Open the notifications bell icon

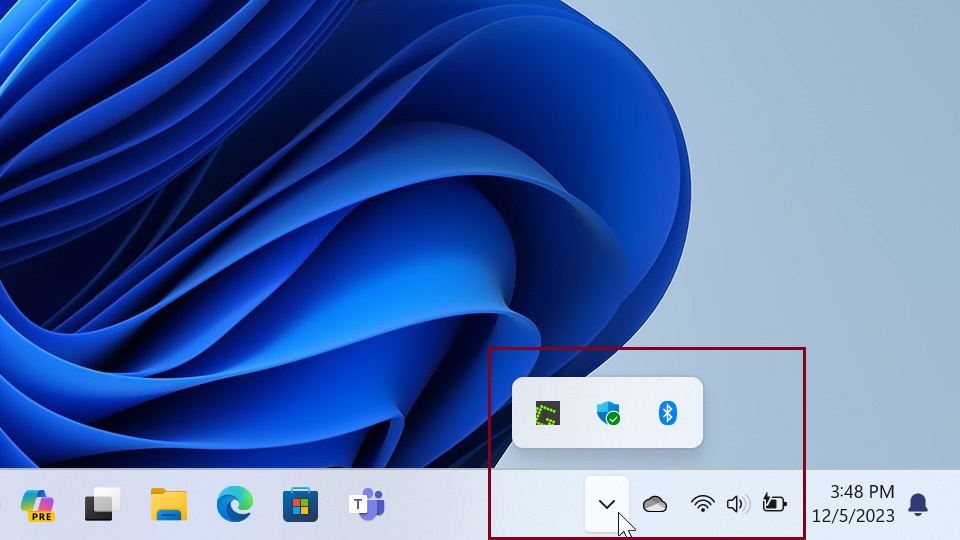tap(917, 504)
